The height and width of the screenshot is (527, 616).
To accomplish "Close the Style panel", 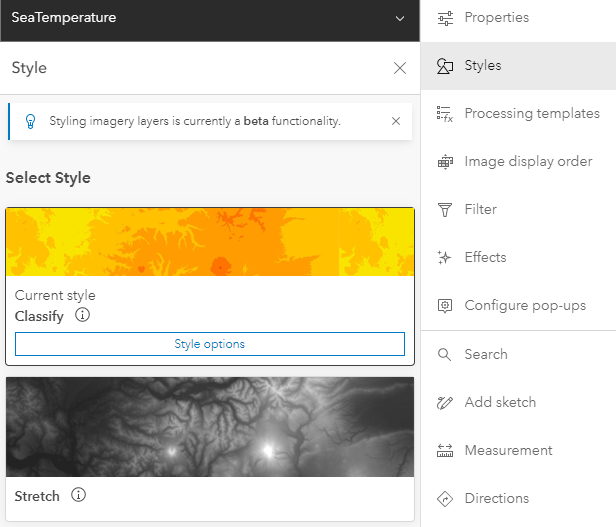I will [x=400, y=68].
